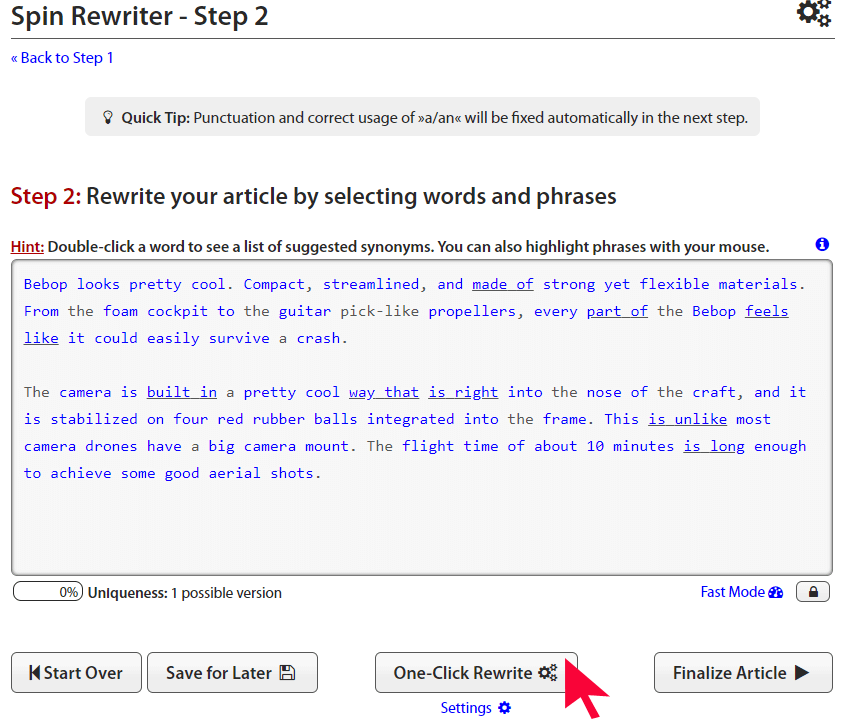Click the word "materials"

758,284
